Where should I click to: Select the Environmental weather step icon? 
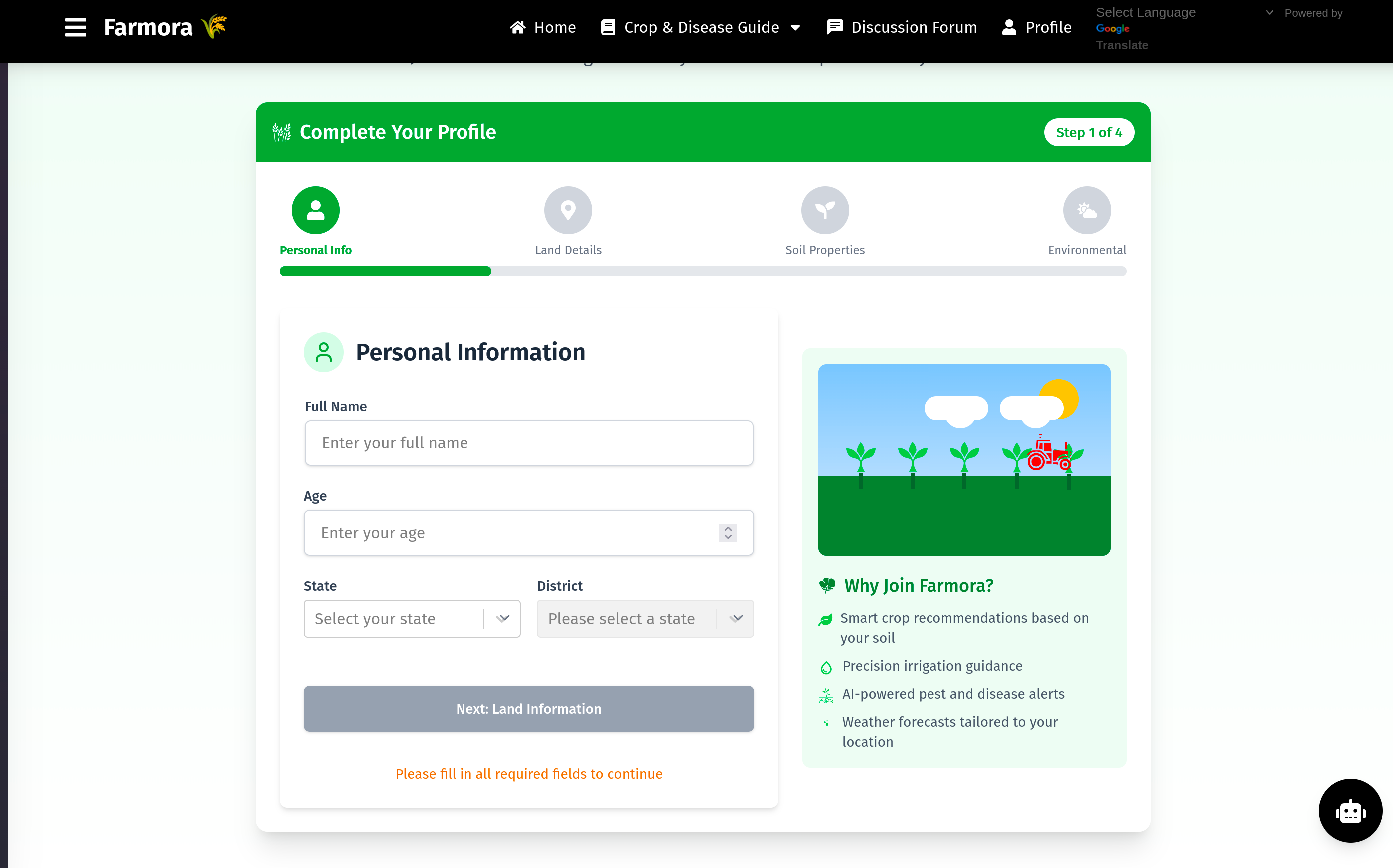tap(1086, 210)
